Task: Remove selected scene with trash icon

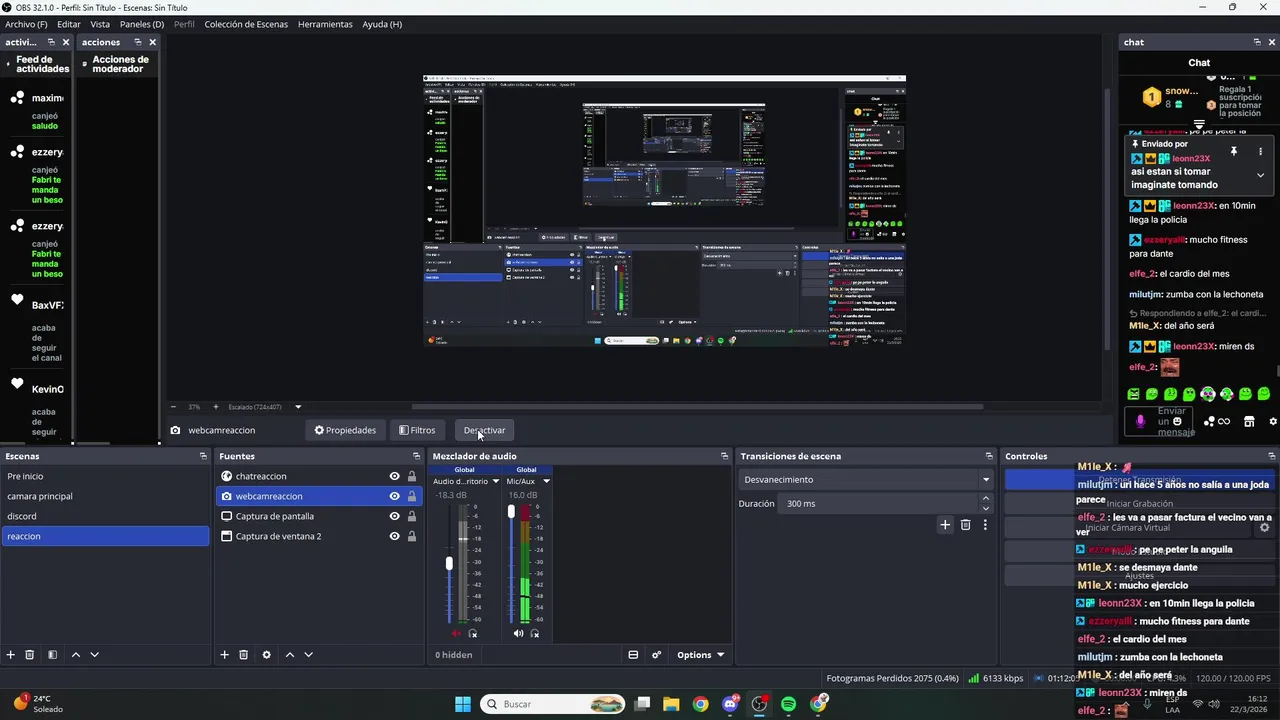Action: pyautogui.click(x=30, y=655)
